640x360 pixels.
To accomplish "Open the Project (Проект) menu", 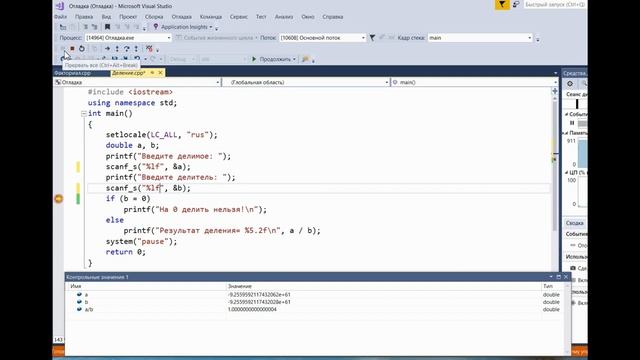I will pos(128,17).
